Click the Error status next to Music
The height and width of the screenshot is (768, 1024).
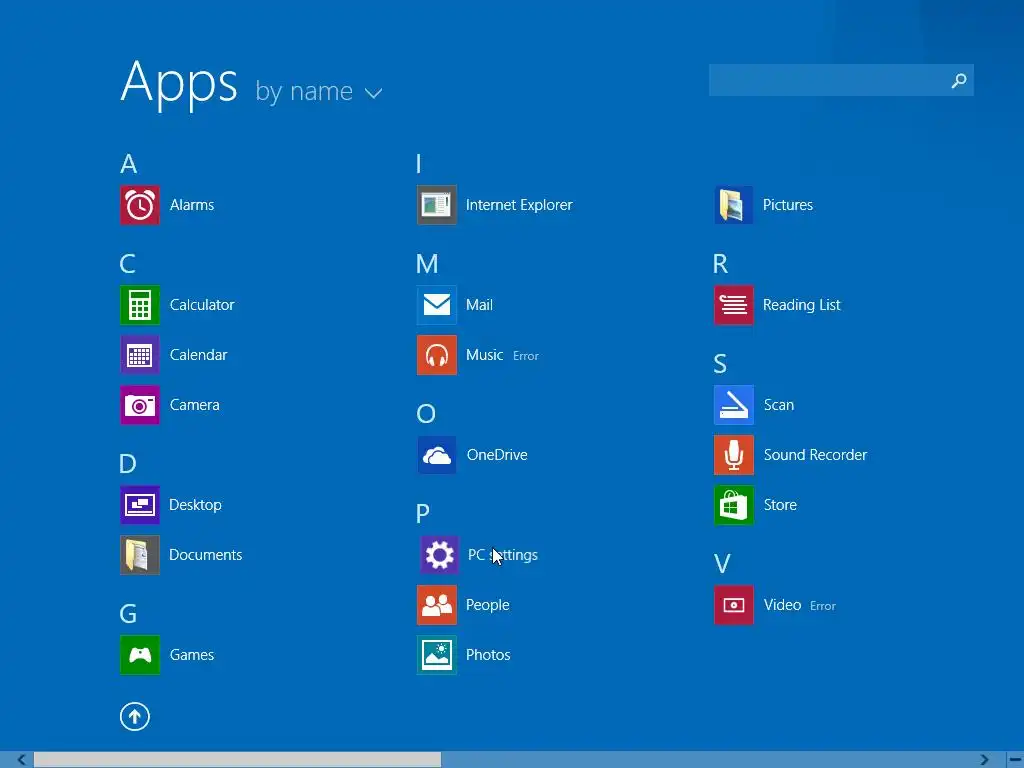(526, 356)
